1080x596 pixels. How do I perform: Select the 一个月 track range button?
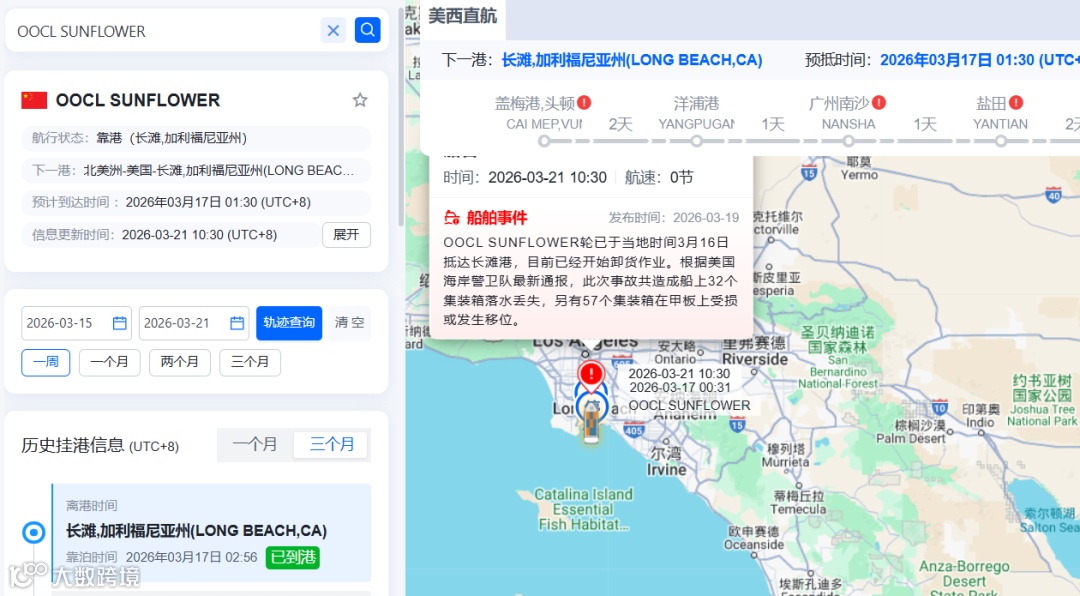pyautogui.click(x=110, y=362)
